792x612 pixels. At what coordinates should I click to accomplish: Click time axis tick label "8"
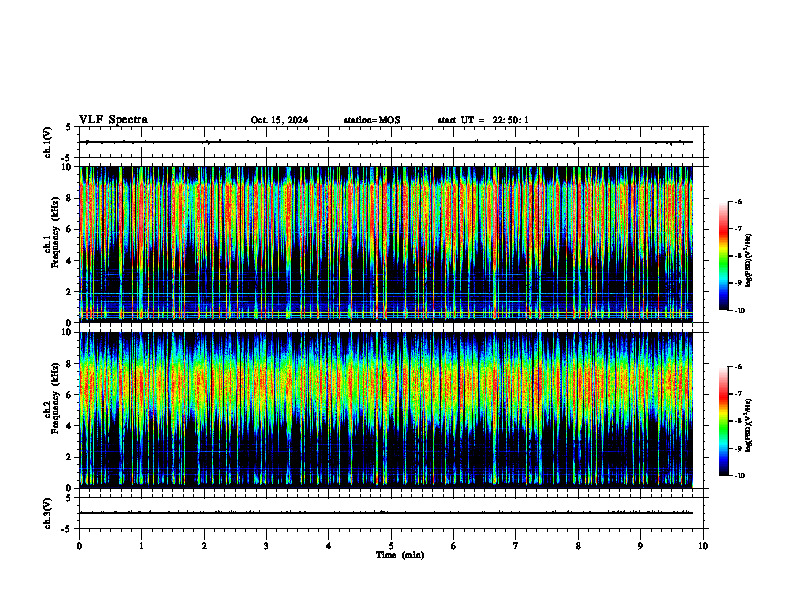[x=578, y=546]
